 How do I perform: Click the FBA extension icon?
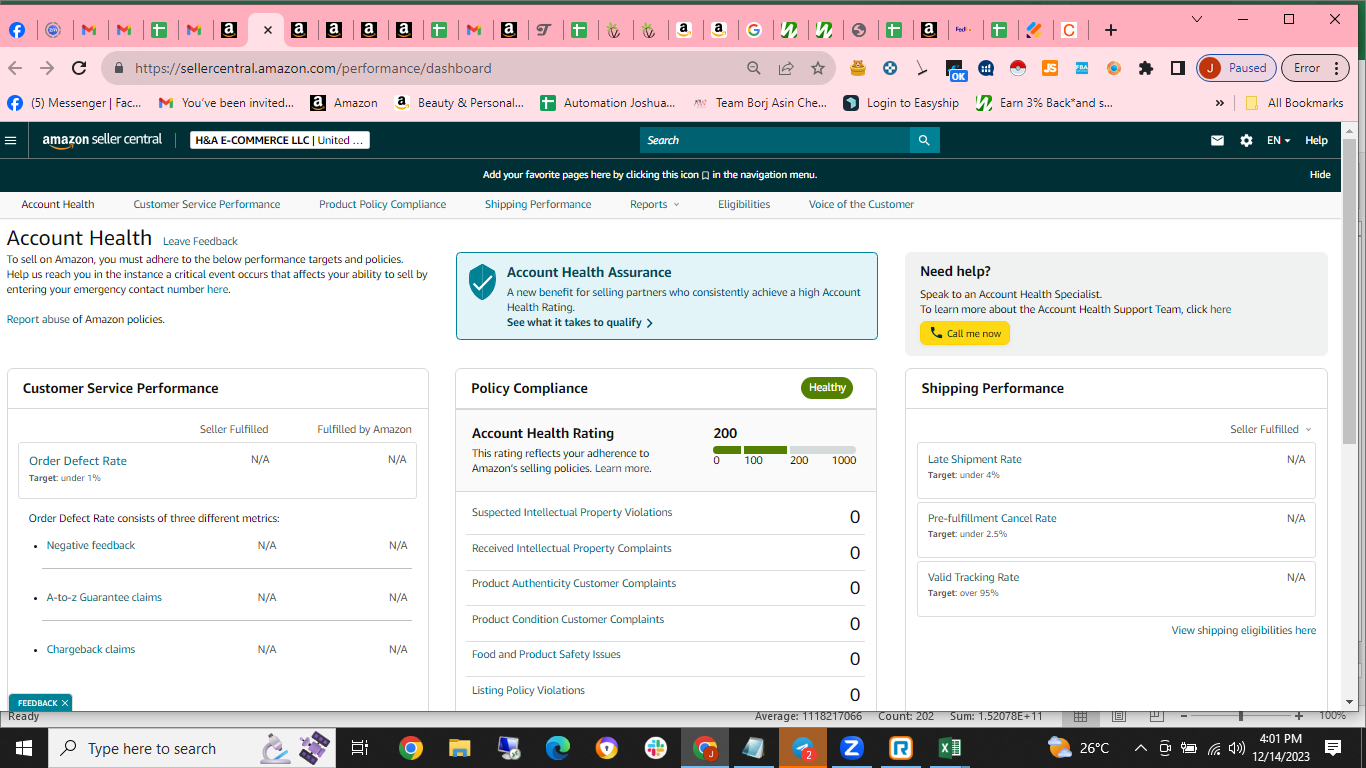(x=1082, y=68)
